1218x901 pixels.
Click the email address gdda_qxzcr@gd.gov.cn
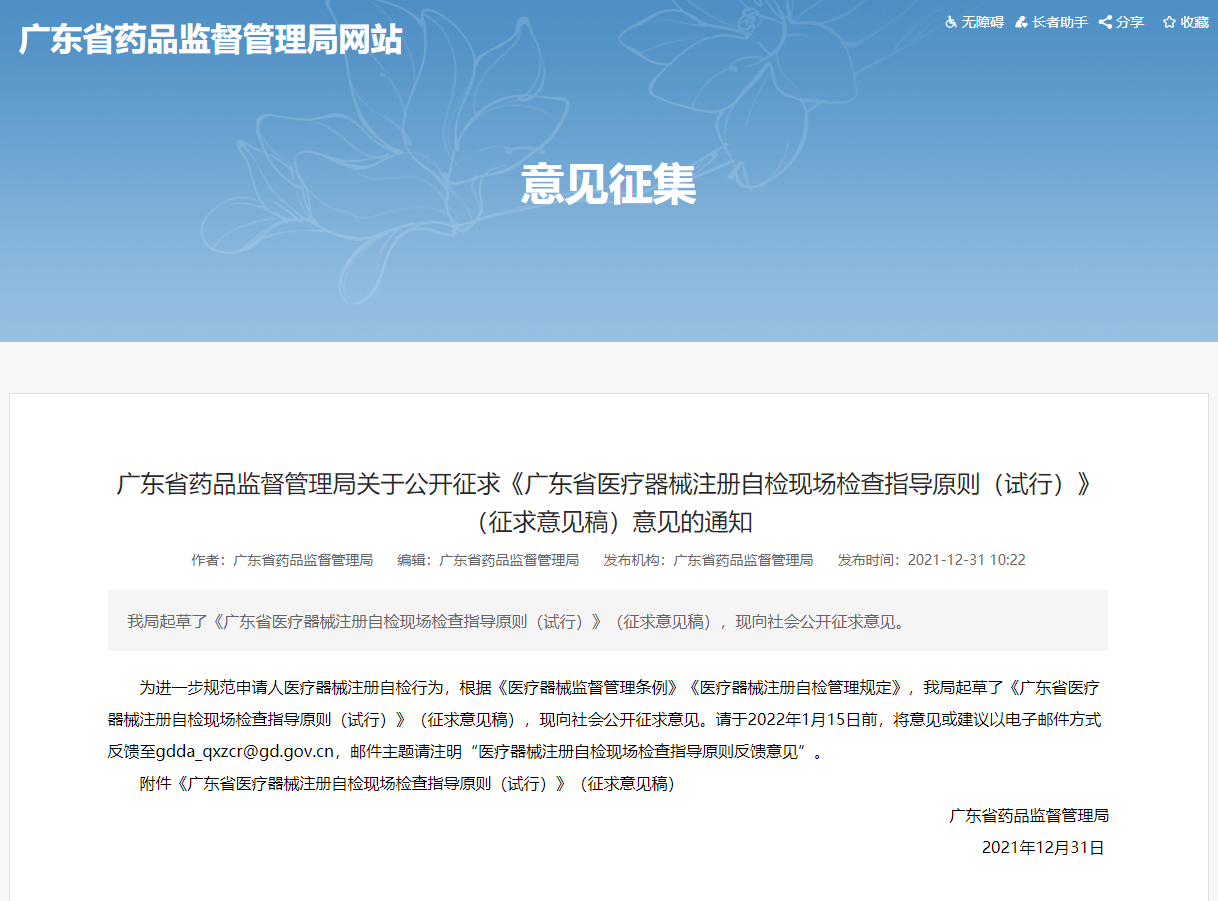pyautogui.click(x=244, y=751)
